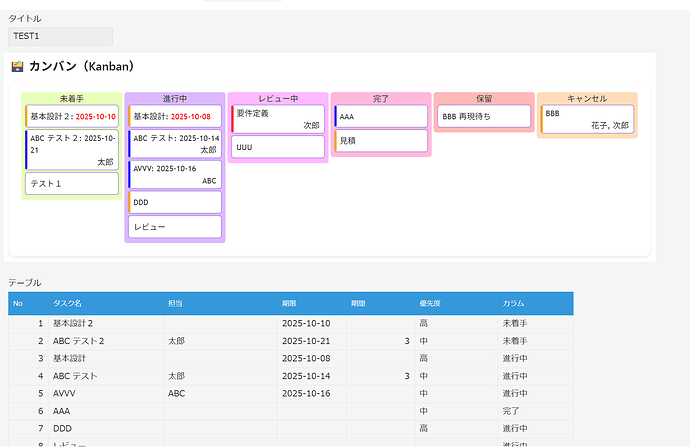690x447 pixels.
Task: Click the Kanban board icon beside the heading
Action: click(x=17, y=67)
